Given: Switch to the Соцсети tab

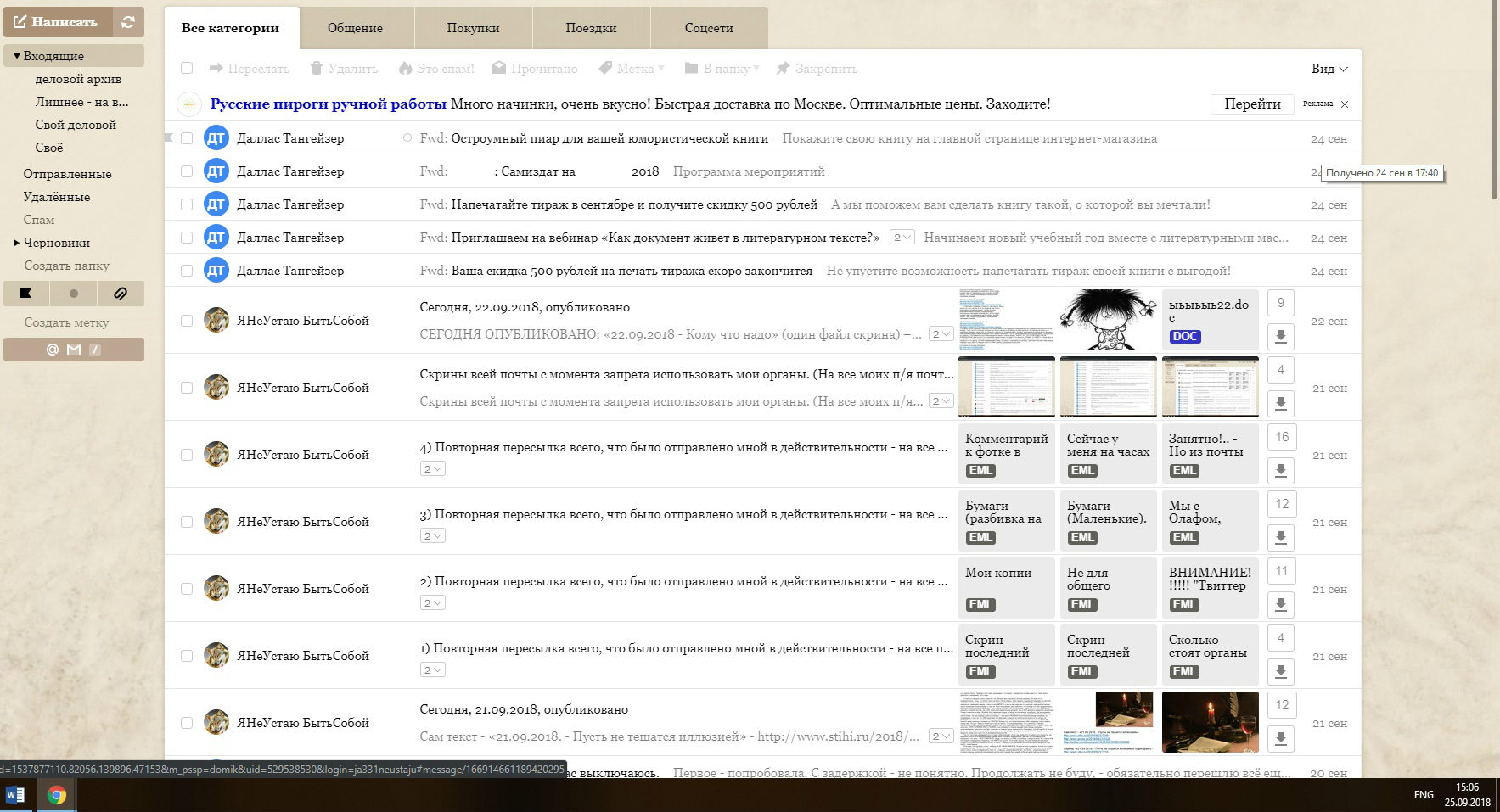Looking at the screenshot, I should (x=709, y=28).
